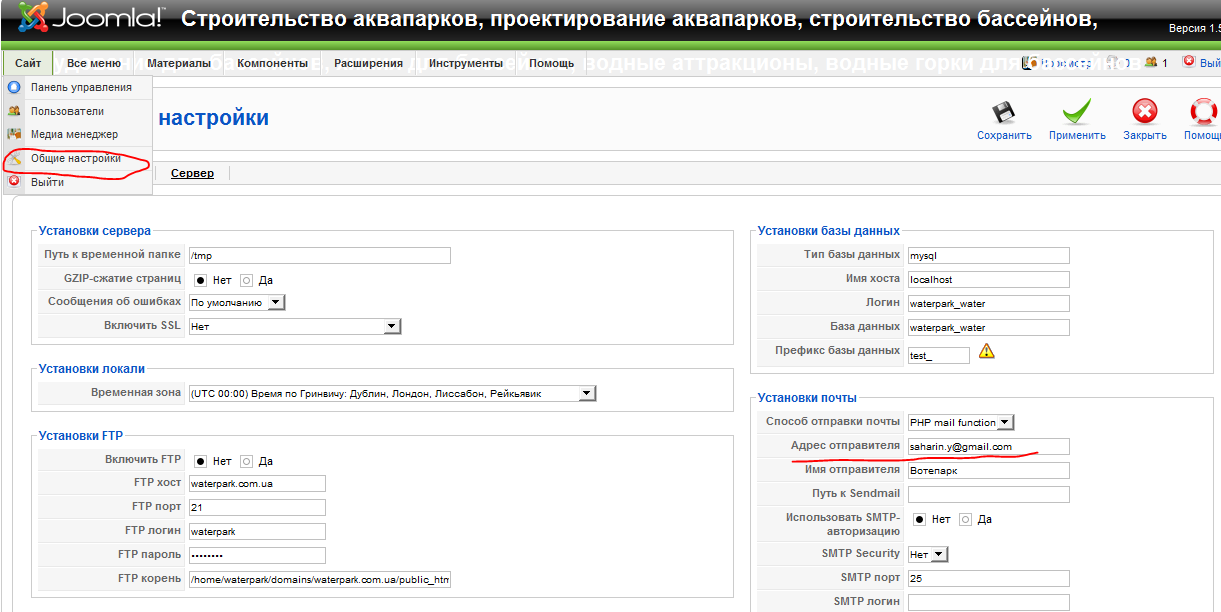The height and width of the screenshot is (612, 1221).
Task: Select Да for SMTP authorization
Action: [965, 519]
